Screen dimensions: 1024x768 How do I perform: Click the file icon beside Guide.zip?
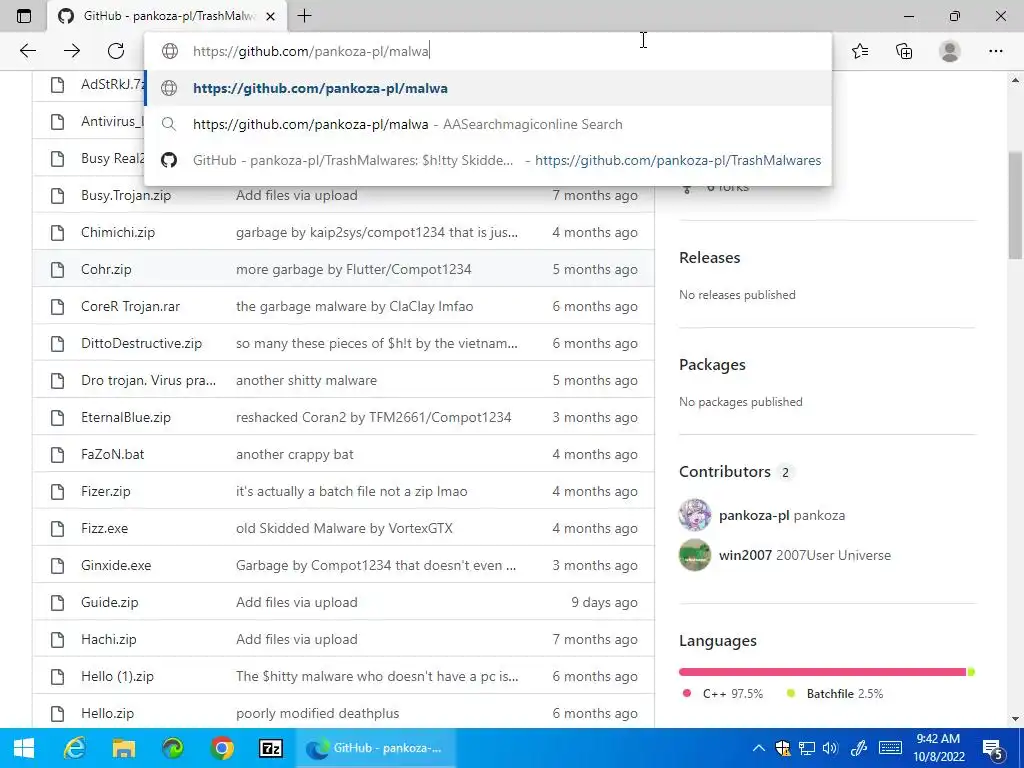pyautogui.click(x=57, y=602)
